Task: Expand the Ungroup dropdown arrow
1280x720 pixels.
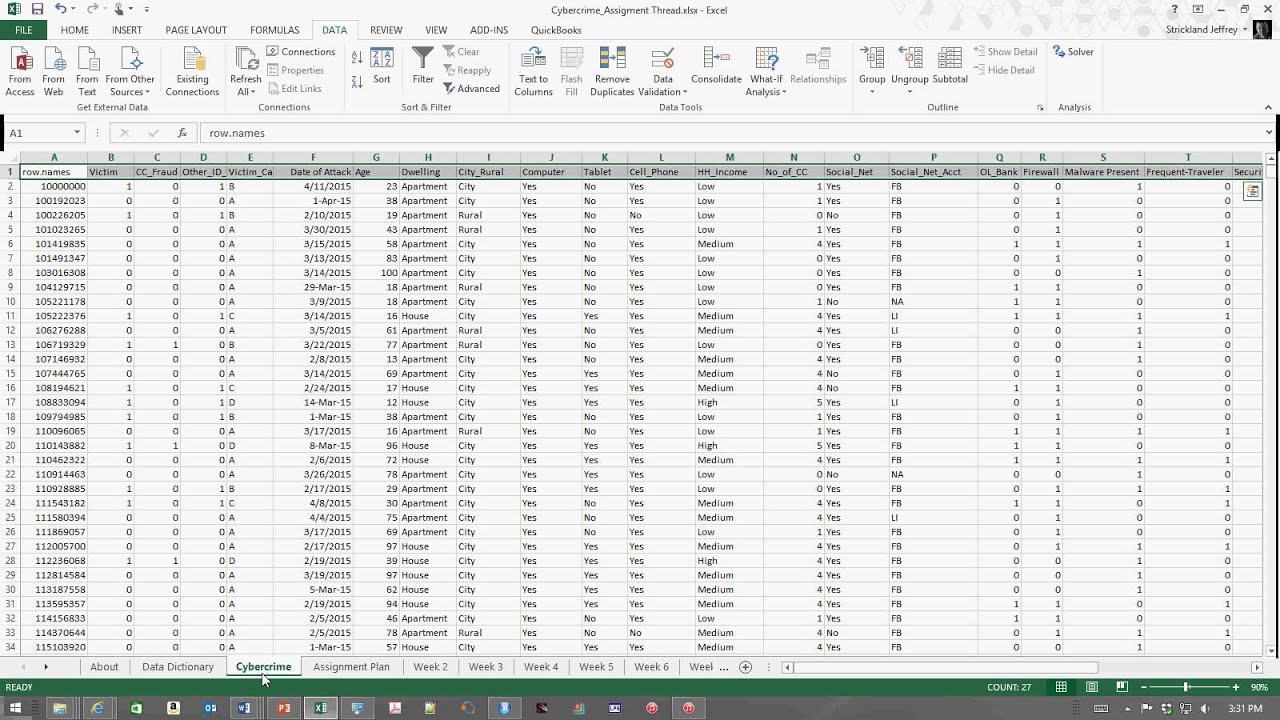Action: (x=909, y=92)
